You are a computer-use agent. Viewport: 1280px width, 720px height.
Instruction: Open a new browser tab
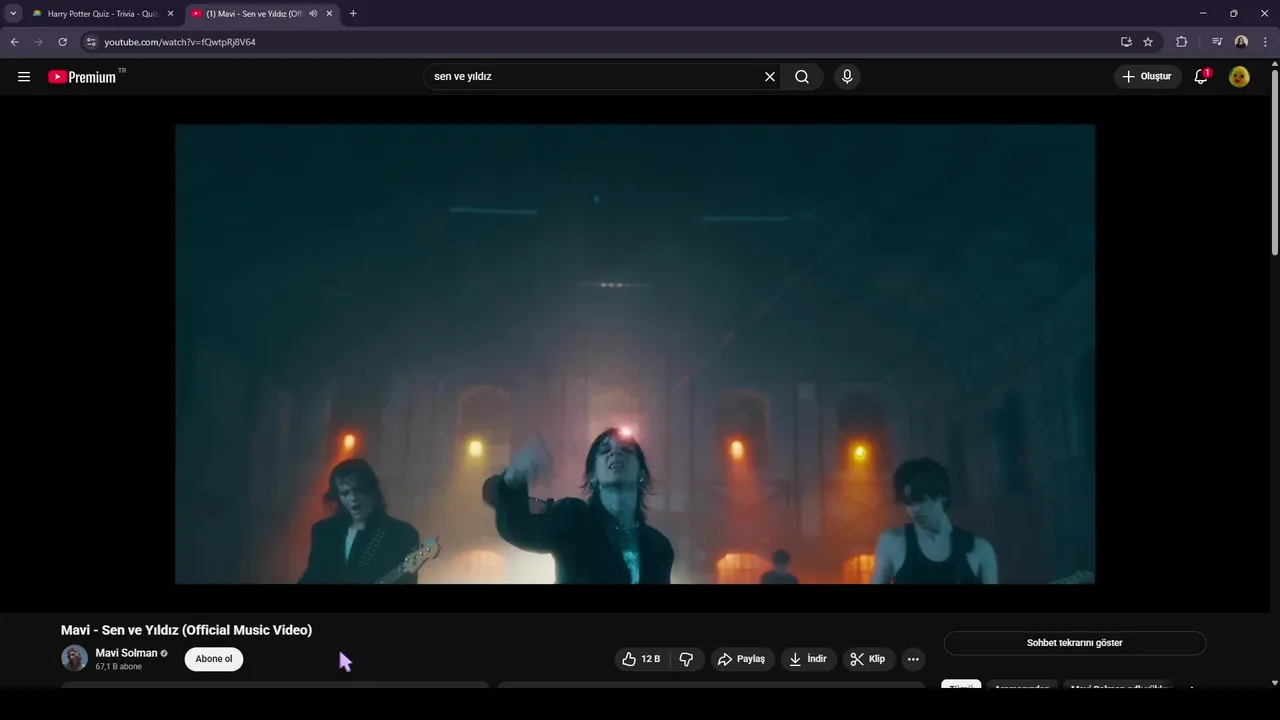click(353, 14)
